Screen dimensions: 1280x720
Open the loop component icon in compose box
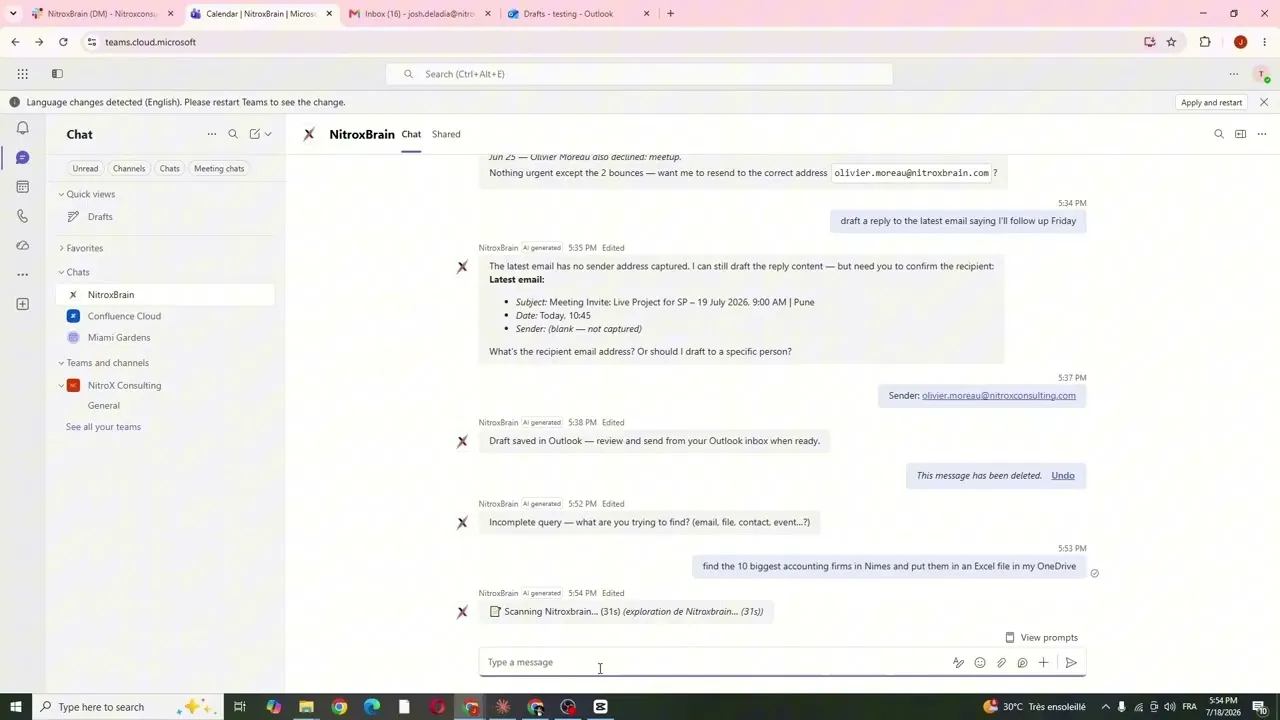pos(1022,662)
